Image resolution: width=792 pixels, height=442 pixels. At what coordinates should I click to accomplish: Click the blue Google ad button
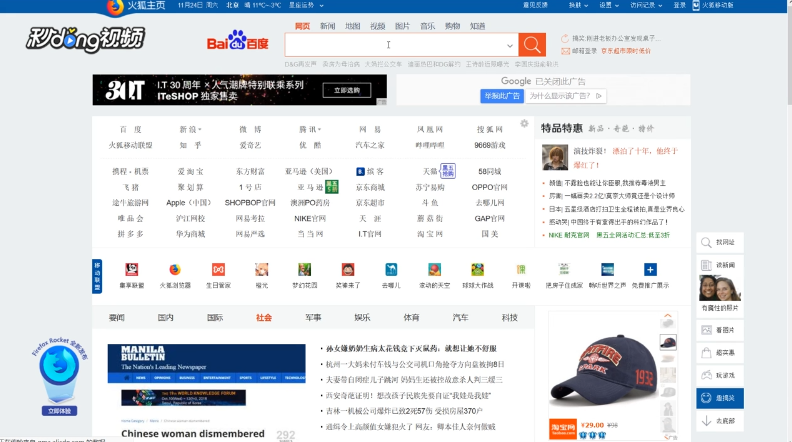(x=502, y=96)
